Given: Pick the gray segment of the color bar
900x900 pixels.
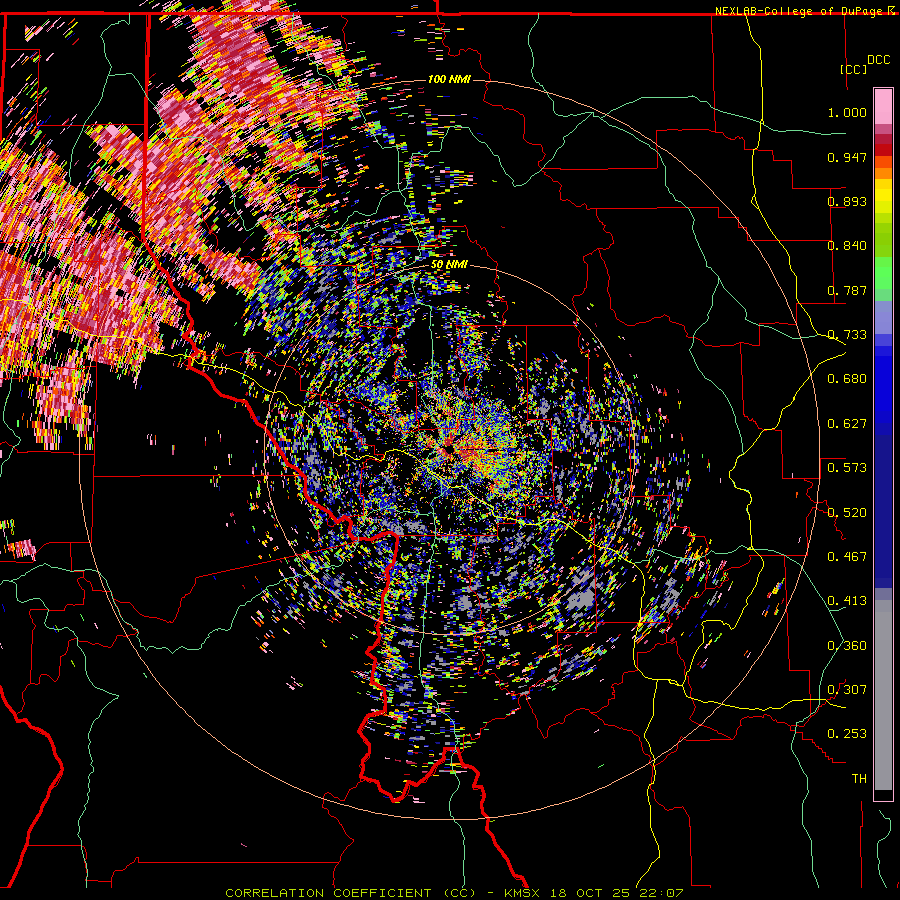Looking at the screenshot, I should click(x=883, y=695).
